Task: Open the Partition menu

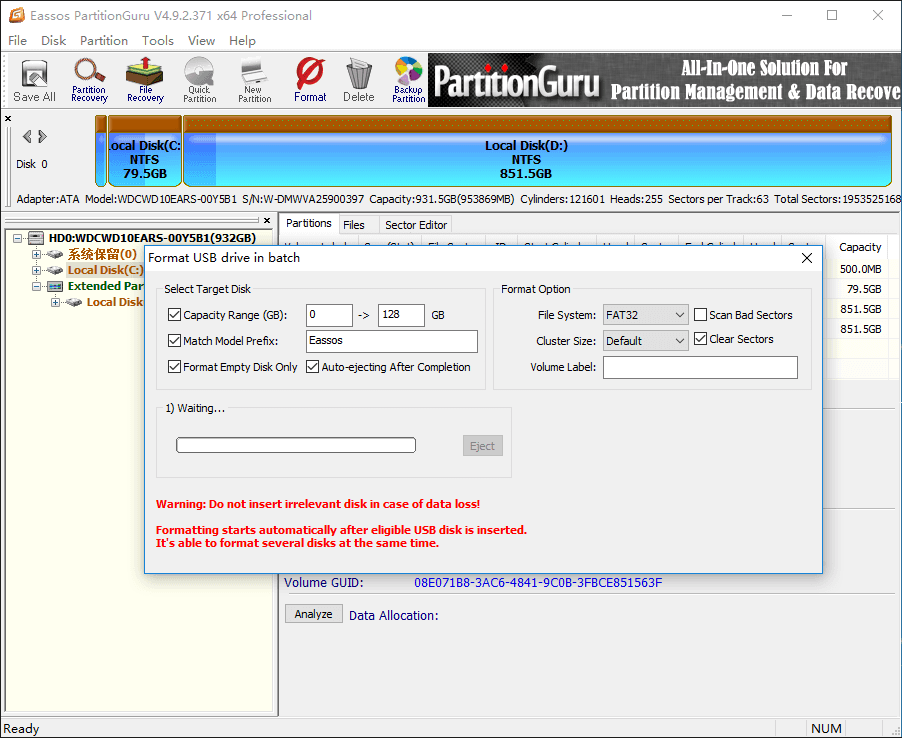Action: click(x=104, y=41)
